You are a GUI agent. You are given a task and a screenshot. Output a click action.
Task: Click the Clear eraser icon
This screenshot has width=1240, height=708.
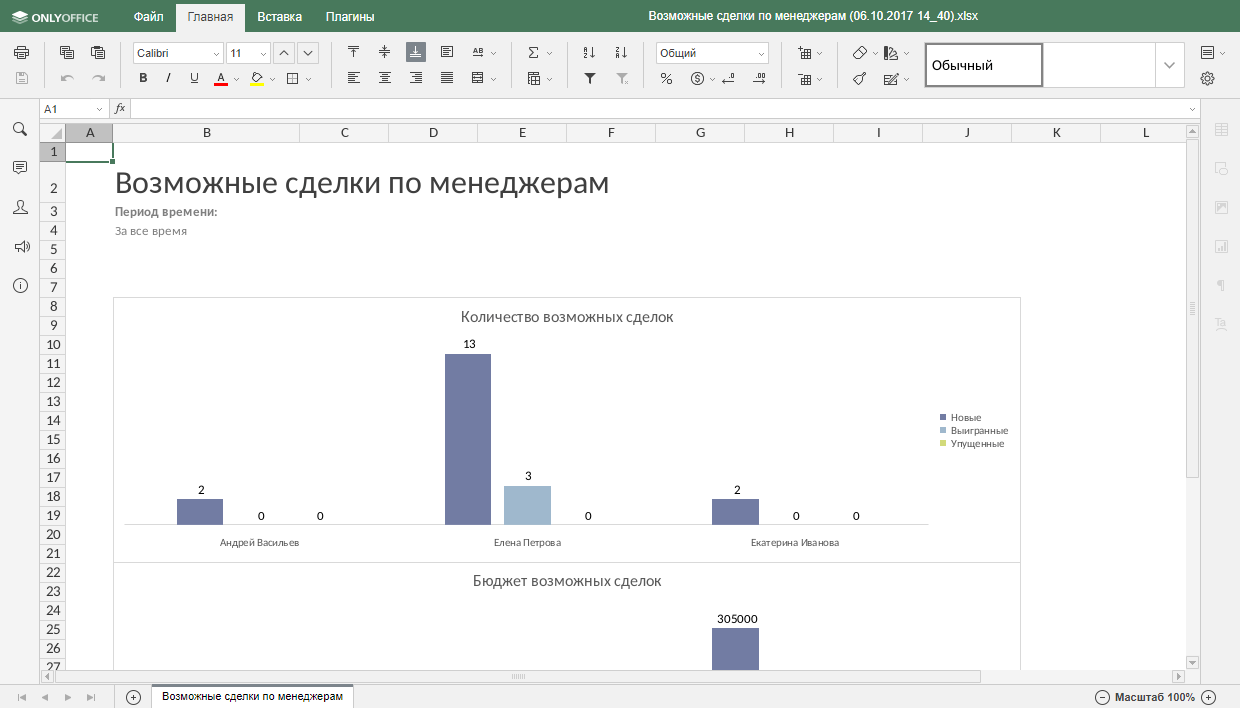point(859,53)
